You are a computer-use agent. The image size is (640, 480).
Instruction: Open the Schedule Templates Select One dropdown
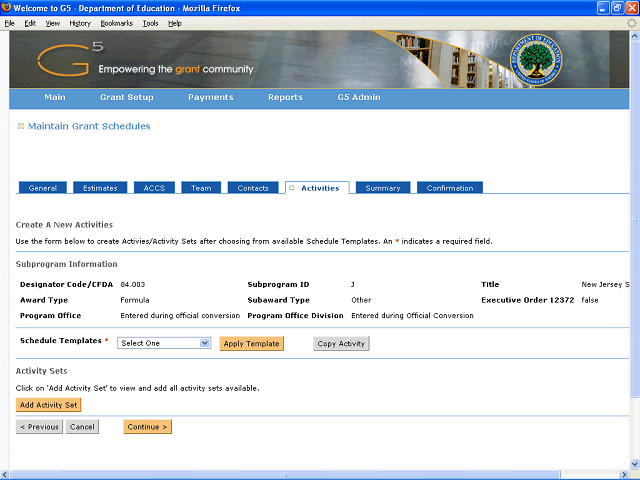(x=164, y=343)
